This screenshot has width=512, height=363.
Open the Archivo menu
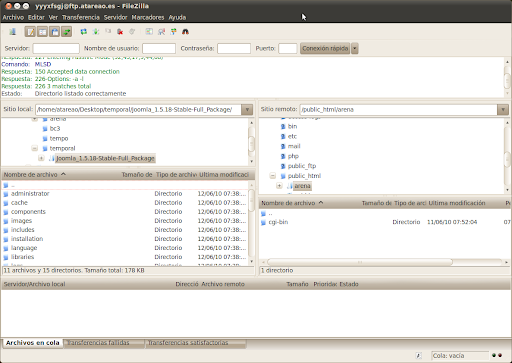(13, 17)
